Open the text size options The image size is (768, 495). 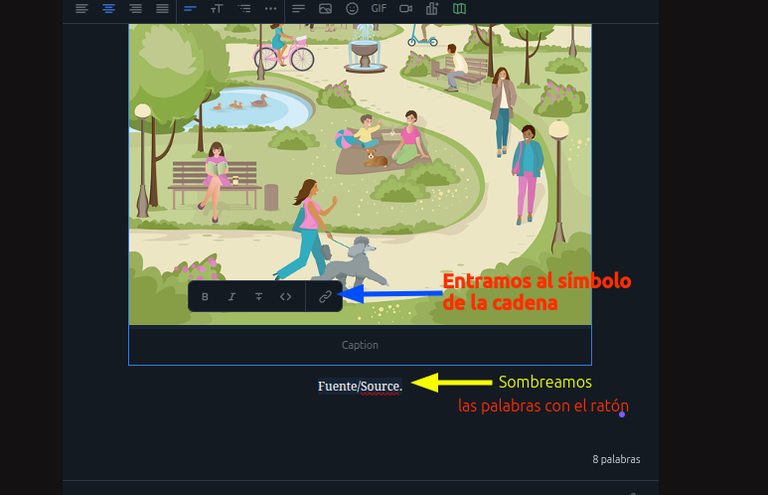tap(216, 8)
